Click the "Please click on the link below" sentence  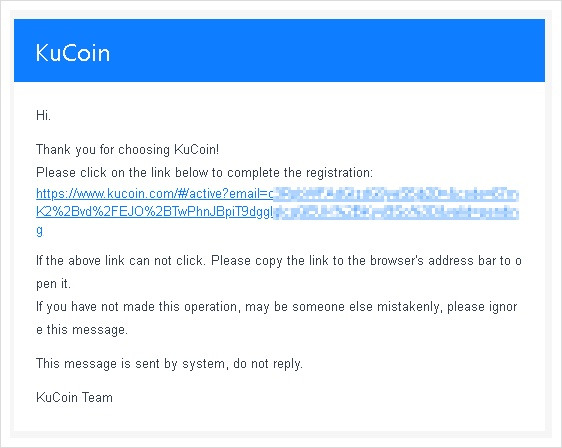pos(205,173)
